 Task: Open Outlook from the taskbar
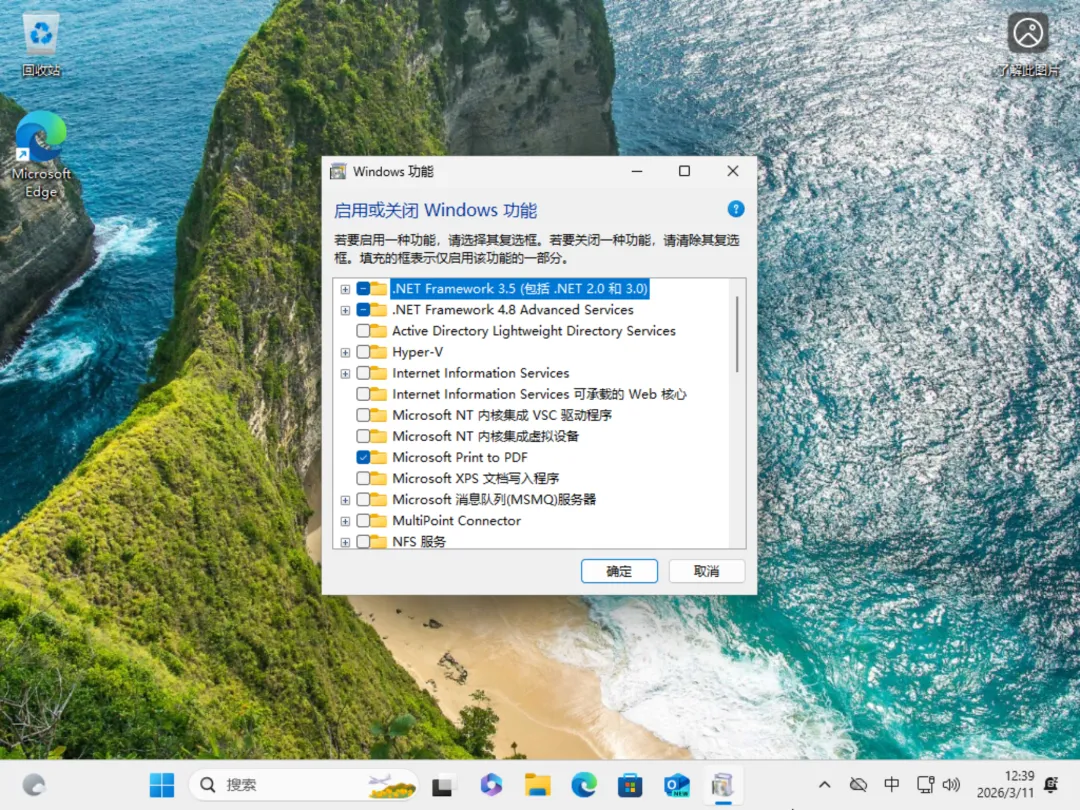pos(676,785)
